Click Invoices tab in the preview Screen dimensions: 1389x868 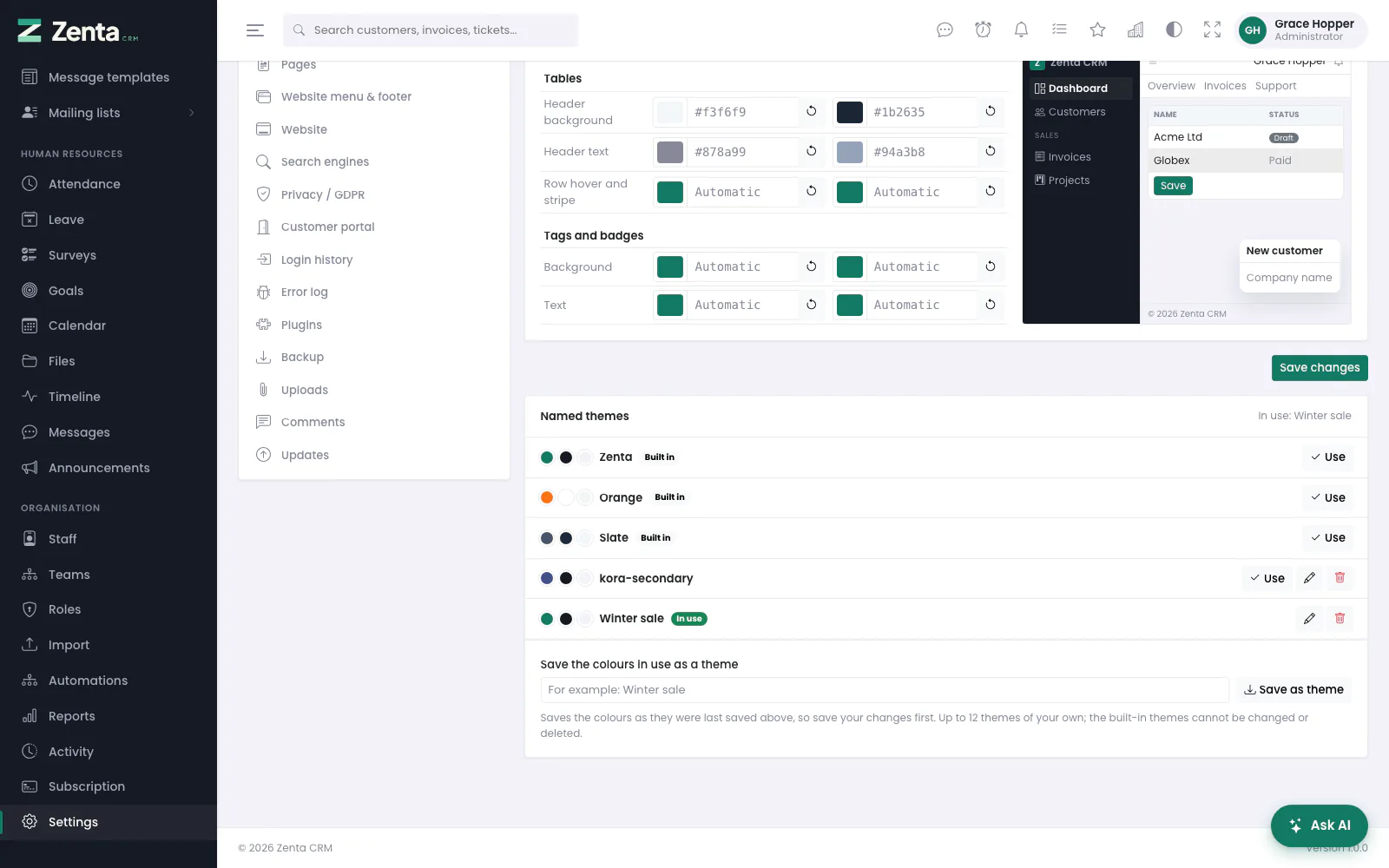pyautogui.click(x=1225, y=86)
